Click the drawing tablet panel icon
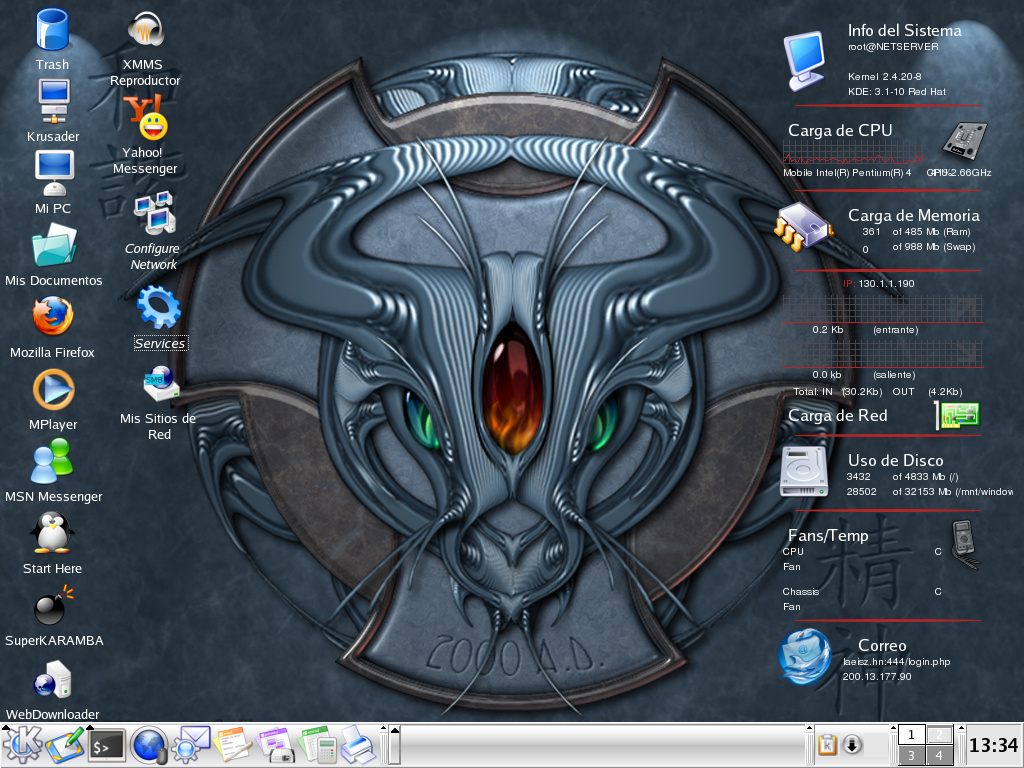This screenshot has height=768, width=1024. tap(65, 746)
